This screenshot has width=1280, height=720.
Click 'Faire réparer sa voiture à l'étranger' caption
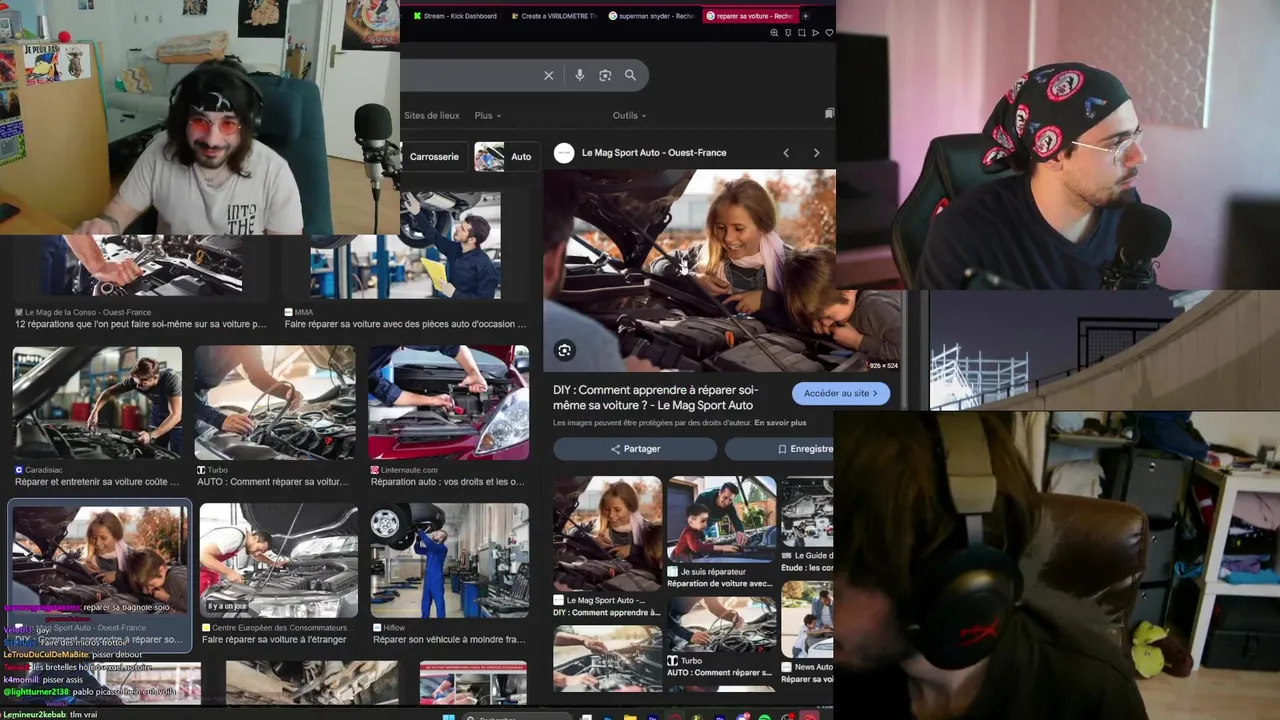274,640
